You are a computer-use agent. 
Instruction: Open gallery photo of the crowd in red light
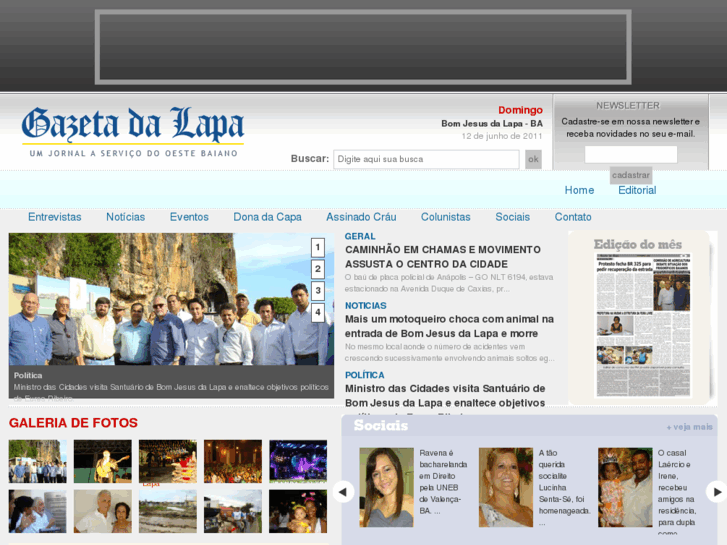coord(233,462)
